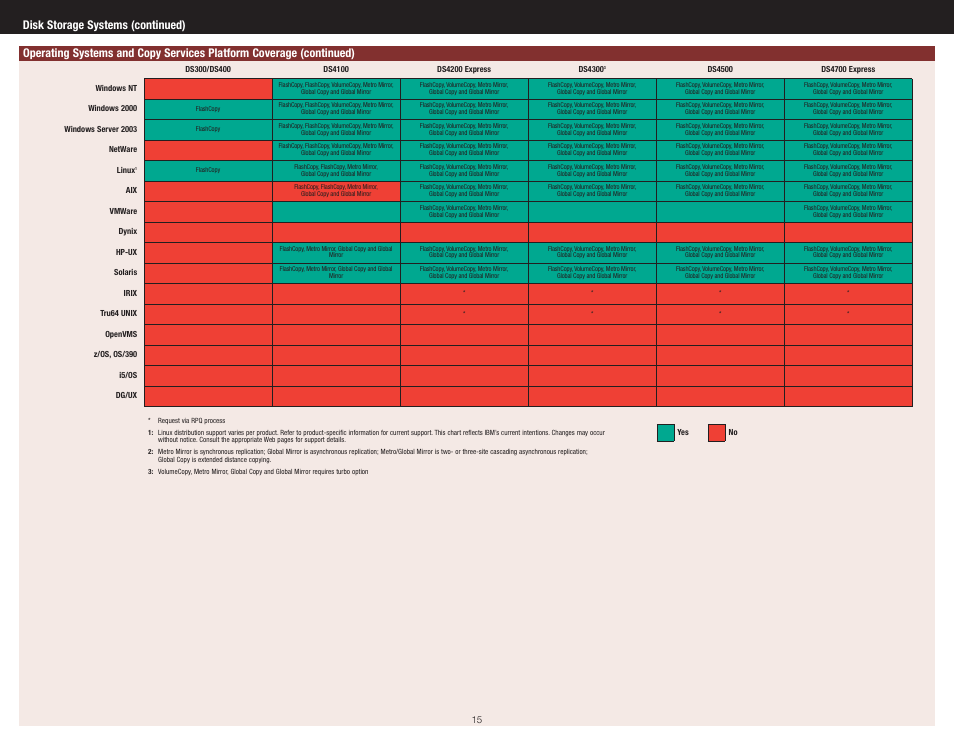
Task: Select the DS4700 Express column header
Action: point(848,69)
